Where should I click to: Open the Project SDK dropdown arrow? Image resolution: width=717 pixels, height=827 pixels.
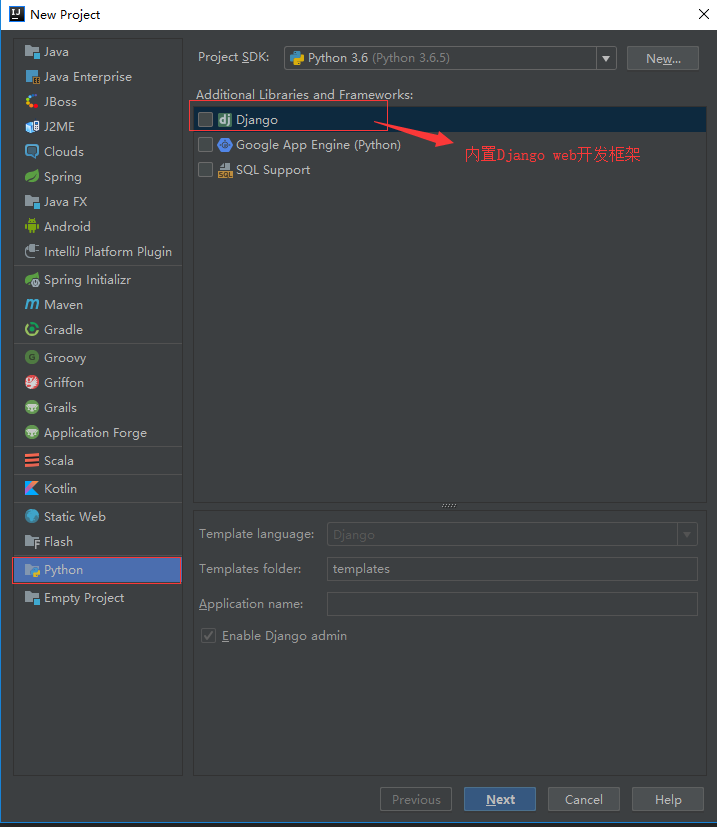click(x=606, y=58)
